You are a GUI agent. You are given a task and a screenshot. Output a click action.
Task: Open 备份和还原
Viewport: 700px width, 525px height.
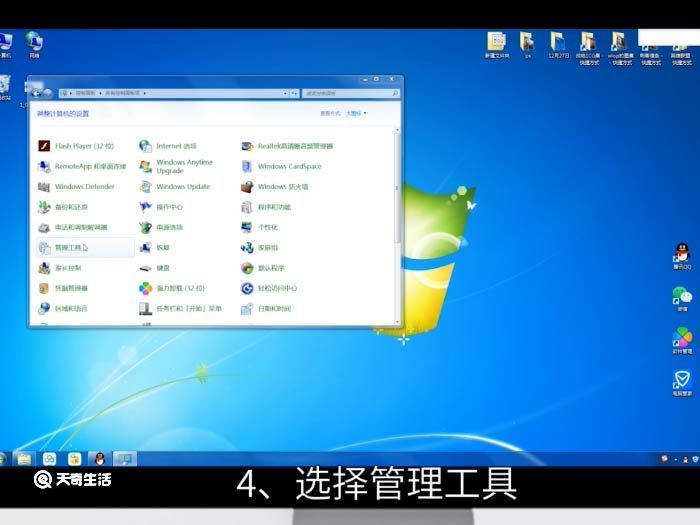tap(63, 207)
